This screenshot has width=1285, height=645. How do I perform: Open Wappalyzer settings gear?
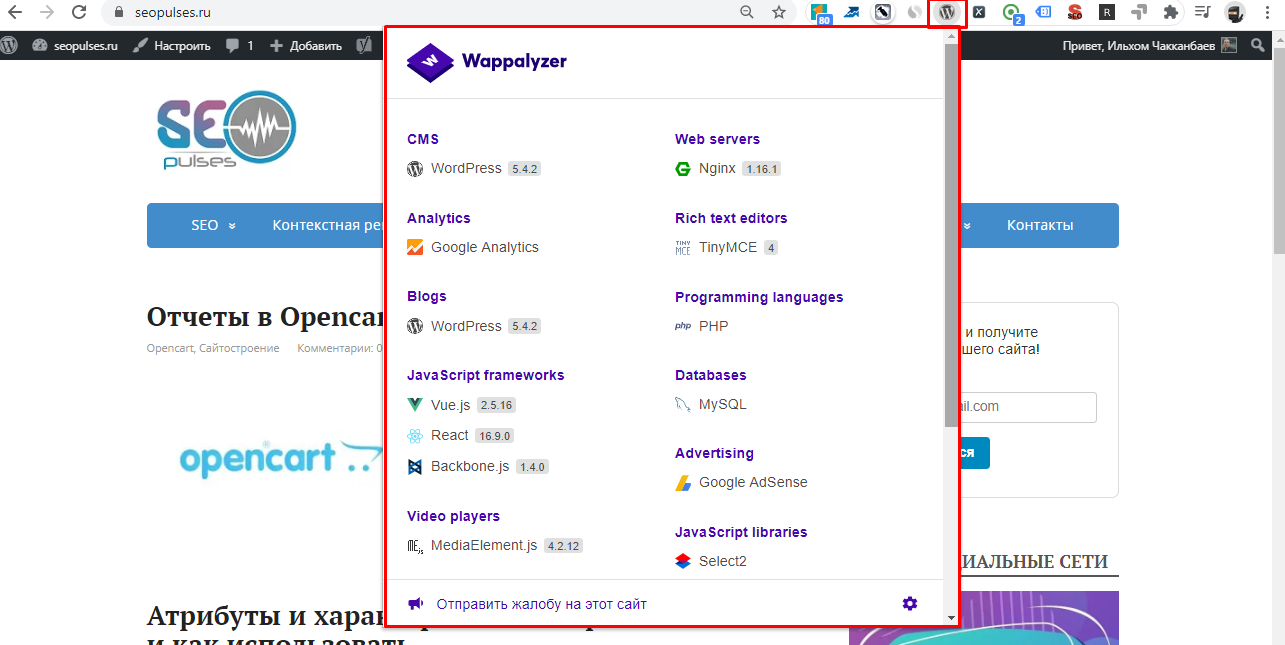(909, 603)
